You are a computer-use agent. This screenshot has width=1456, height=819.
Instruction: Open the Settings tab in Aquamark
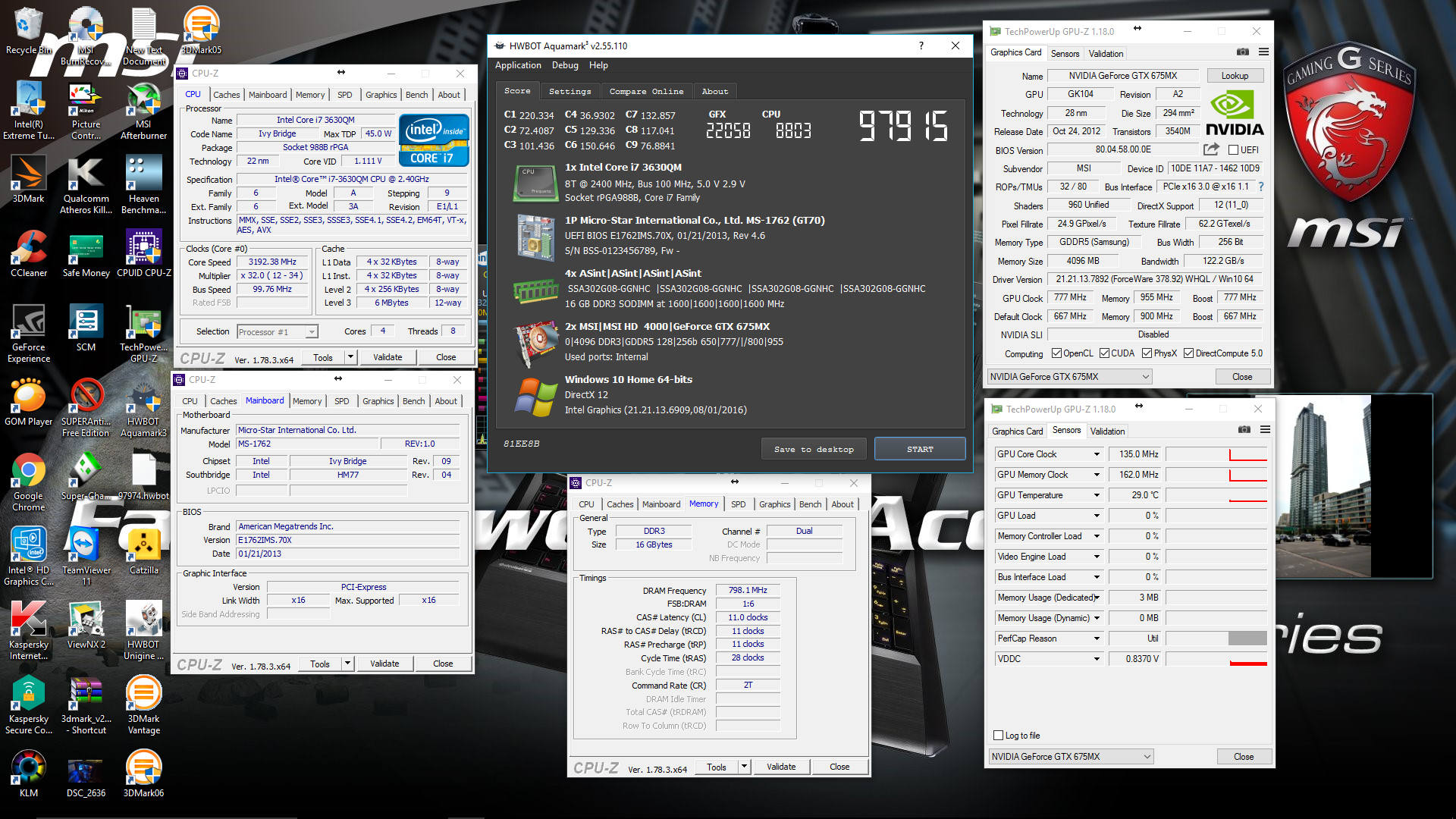[570, 91]
